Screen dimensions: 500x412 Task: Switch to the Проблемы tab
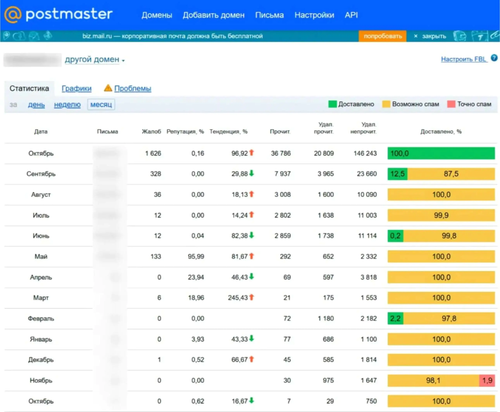pyautogui.click(x=133, y=88)
